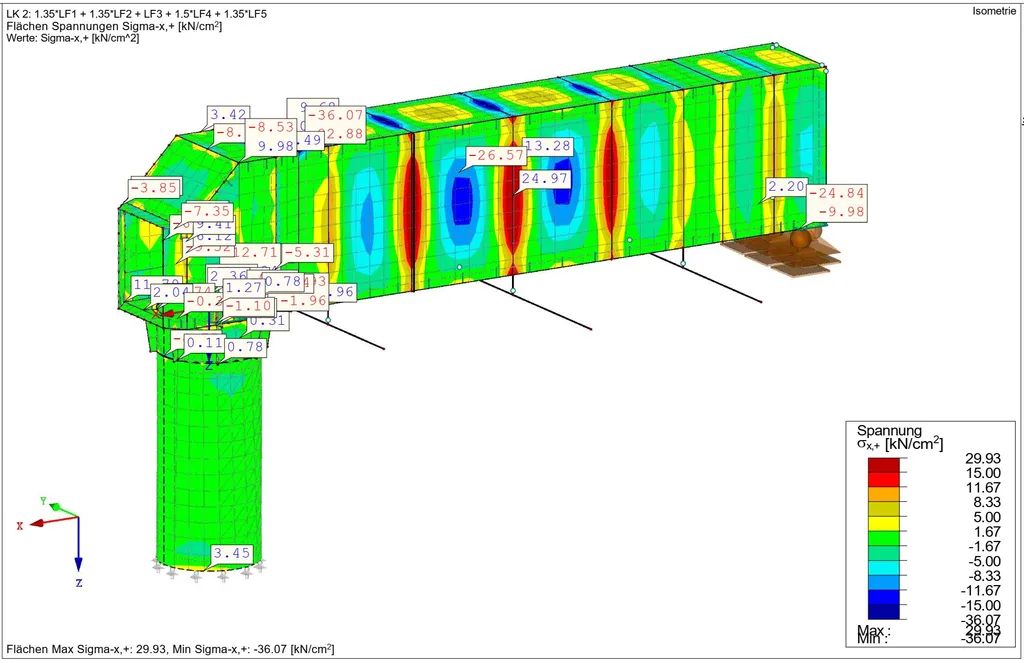Select the stress value label 24.97
Screen dimensions: 1024x663
pos(545,178)
